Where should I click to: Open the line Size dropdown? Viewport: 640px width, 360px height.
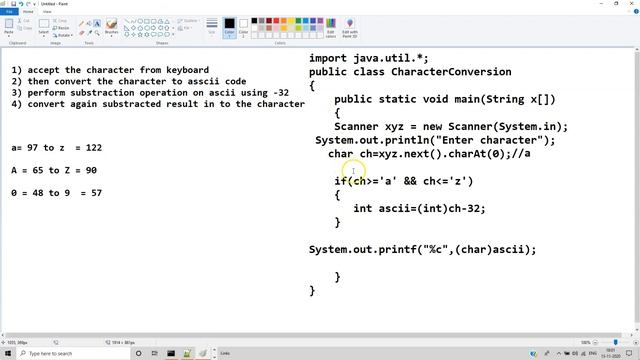coord(212,27)
